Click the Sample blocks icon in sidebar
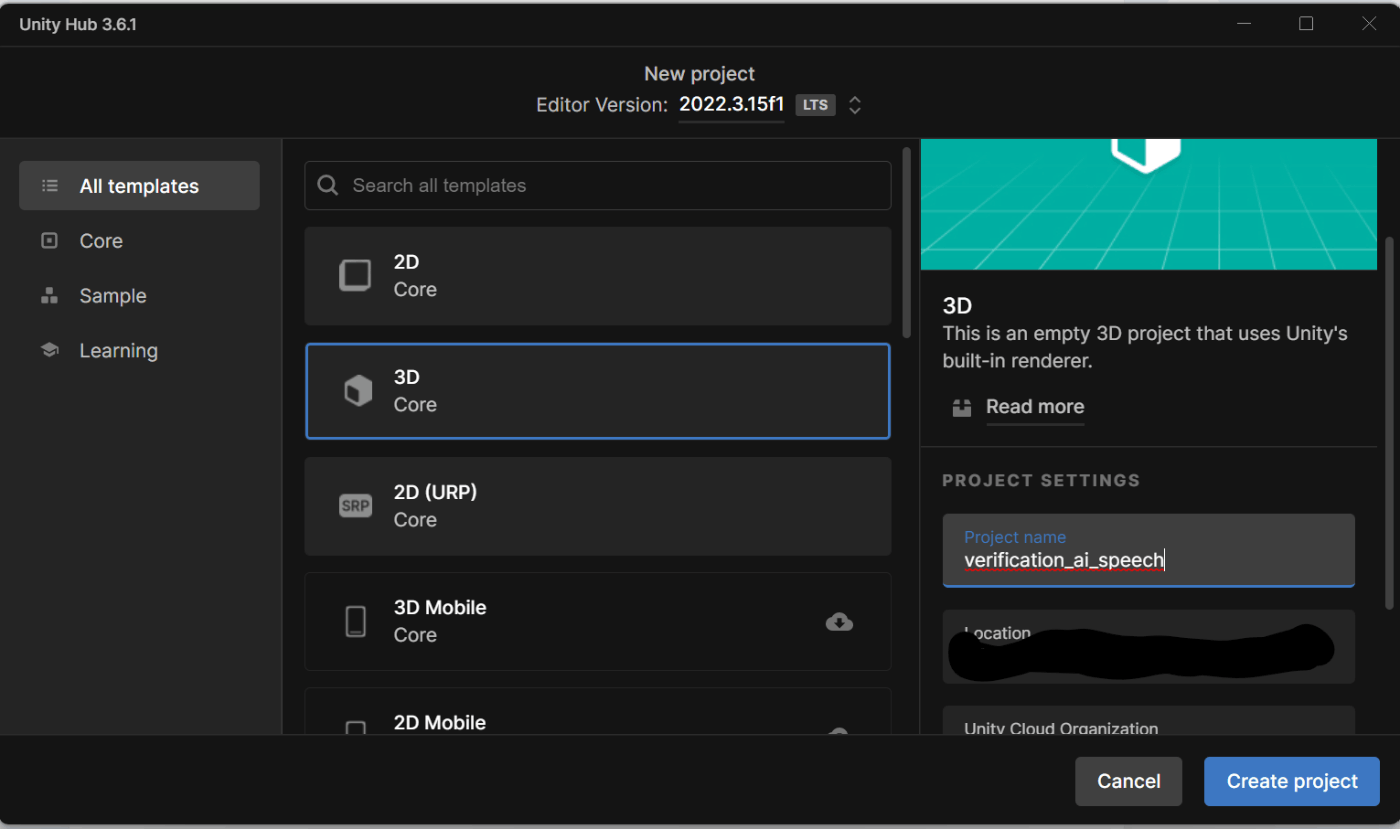The height and width of the screenshot is (829, 1400). 49,296
